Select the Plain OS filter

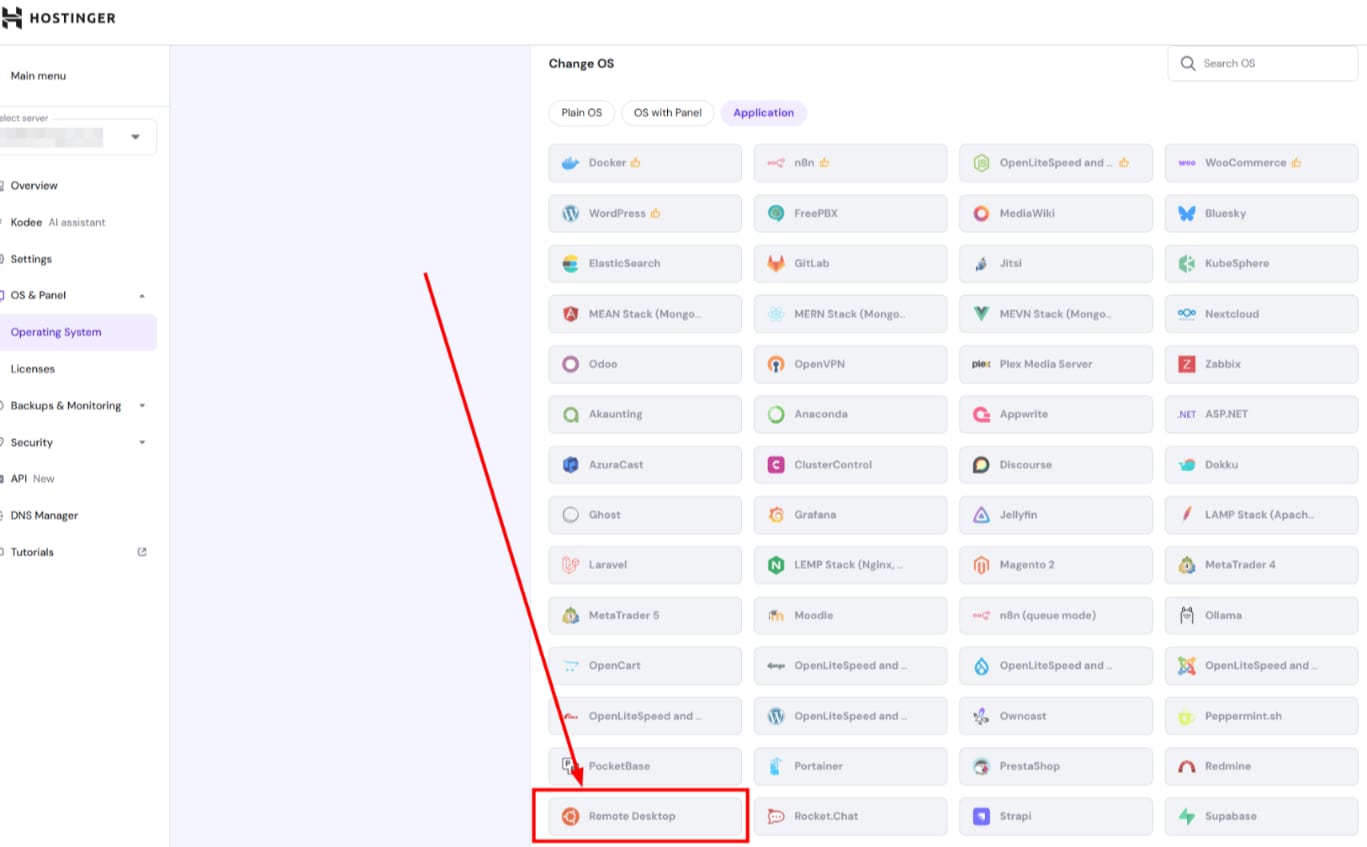tap(581, 113)
